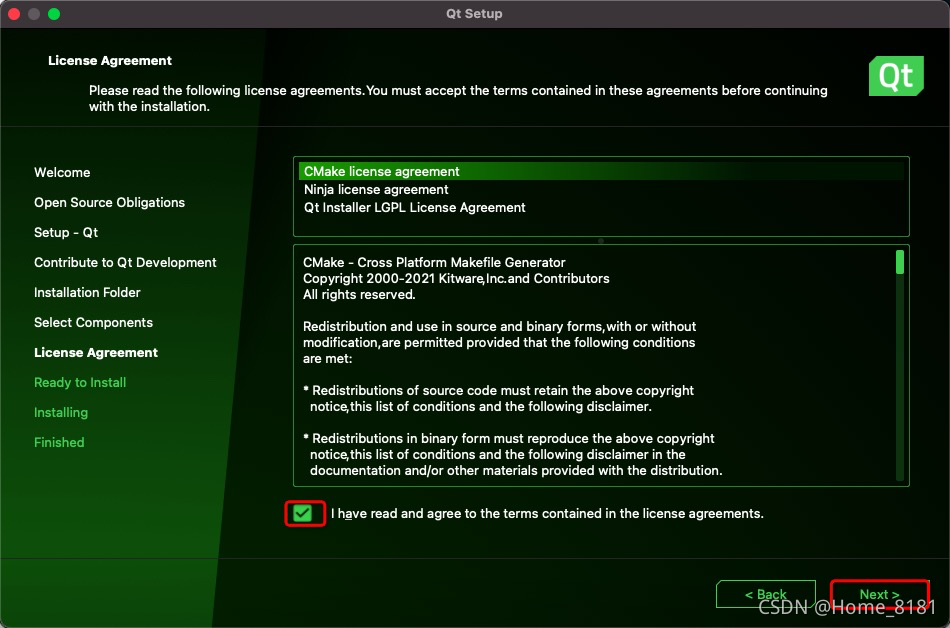
Task: Select CMake license agreement in the list
Action: tap(601, 171)
